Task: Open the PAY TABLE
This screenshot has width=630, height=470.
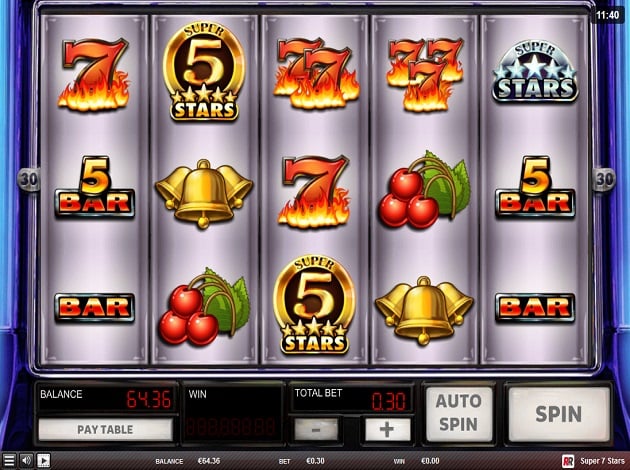Action: pyautogui.click(x=105, y=429)
